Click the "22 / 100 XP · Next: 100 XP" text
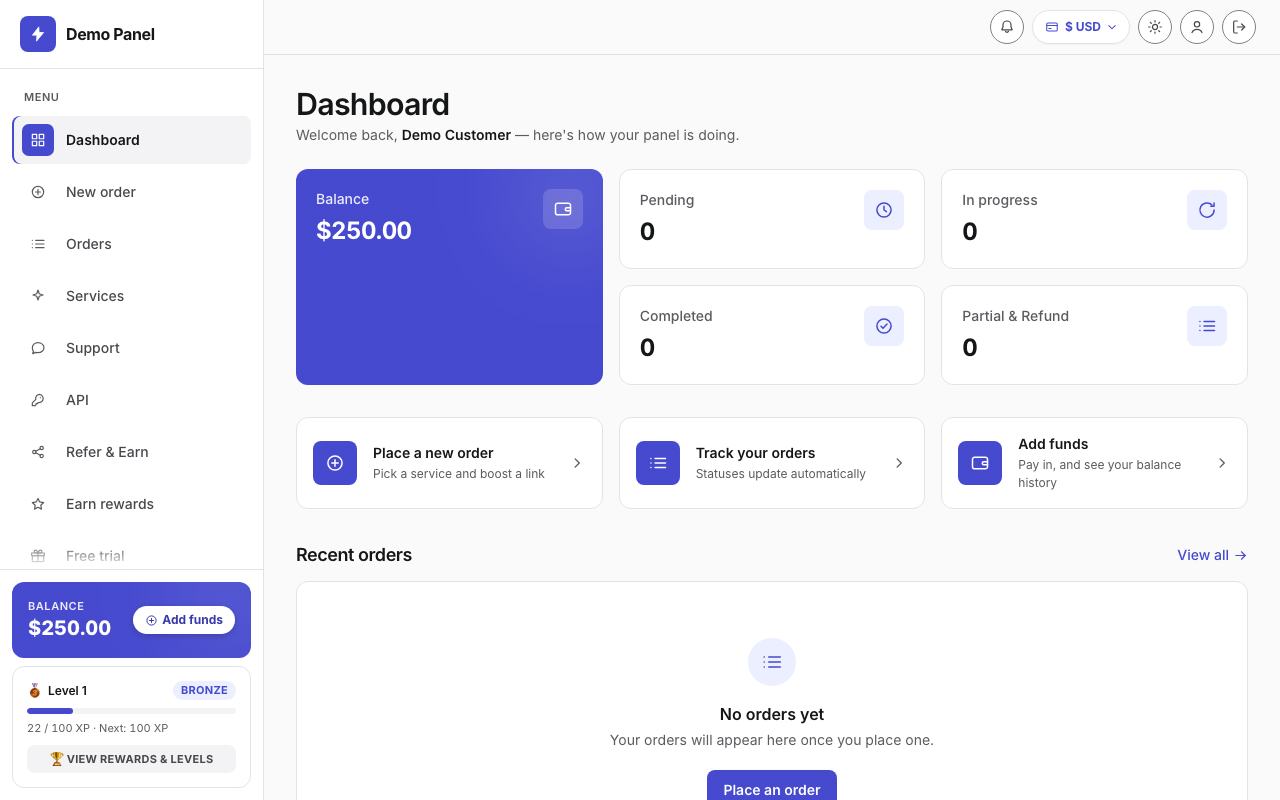Viewport: 1280px width, 800px height. click(x=98, y=728)
